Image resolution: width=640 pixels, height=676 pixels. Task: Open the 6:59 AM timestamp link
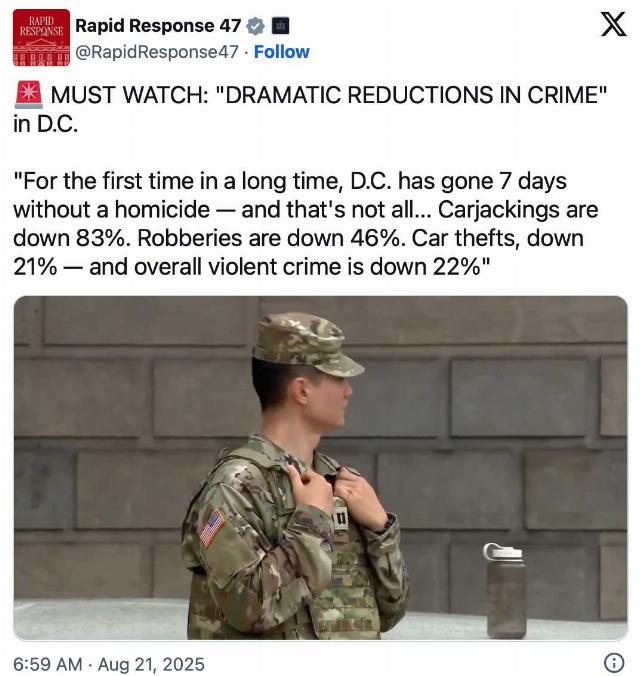(48, 664)
